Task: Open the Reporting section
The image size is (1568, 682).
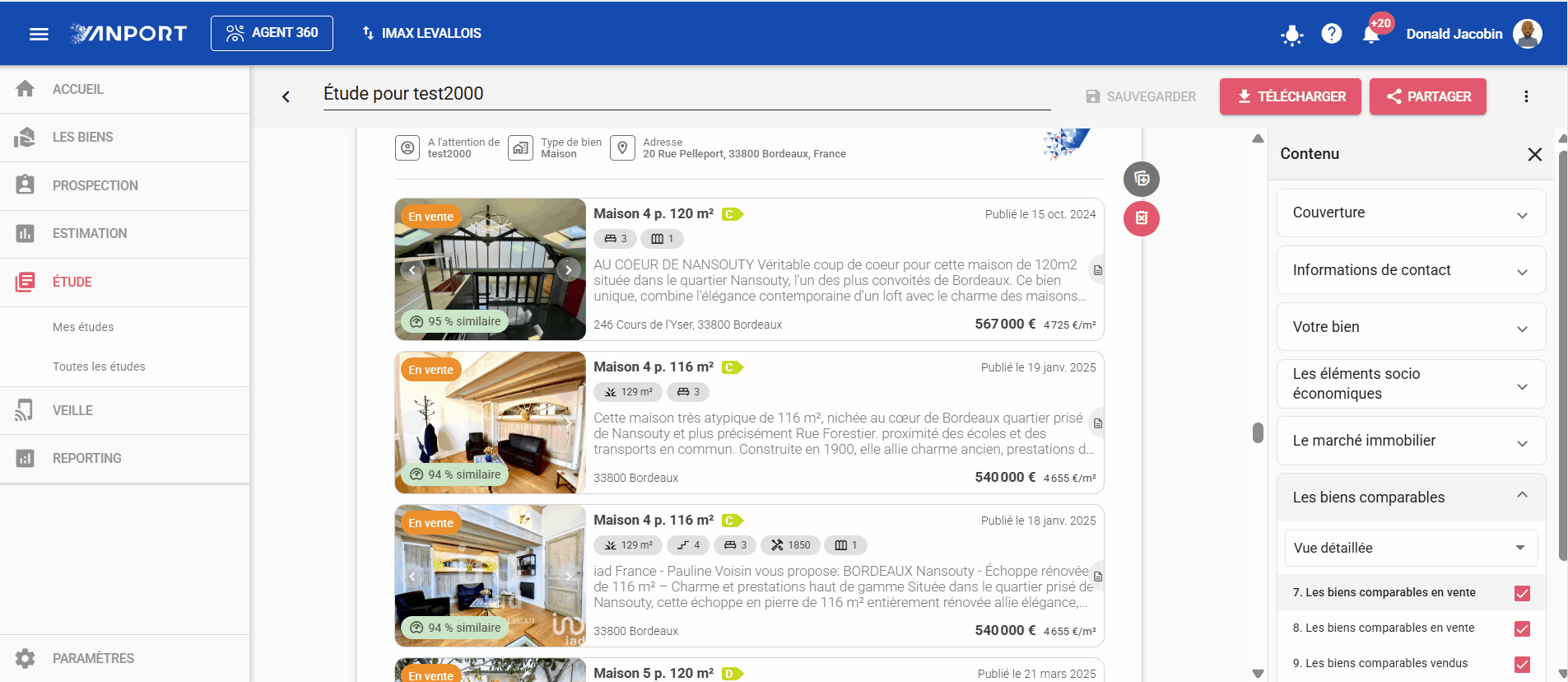Action: (125, 458)
